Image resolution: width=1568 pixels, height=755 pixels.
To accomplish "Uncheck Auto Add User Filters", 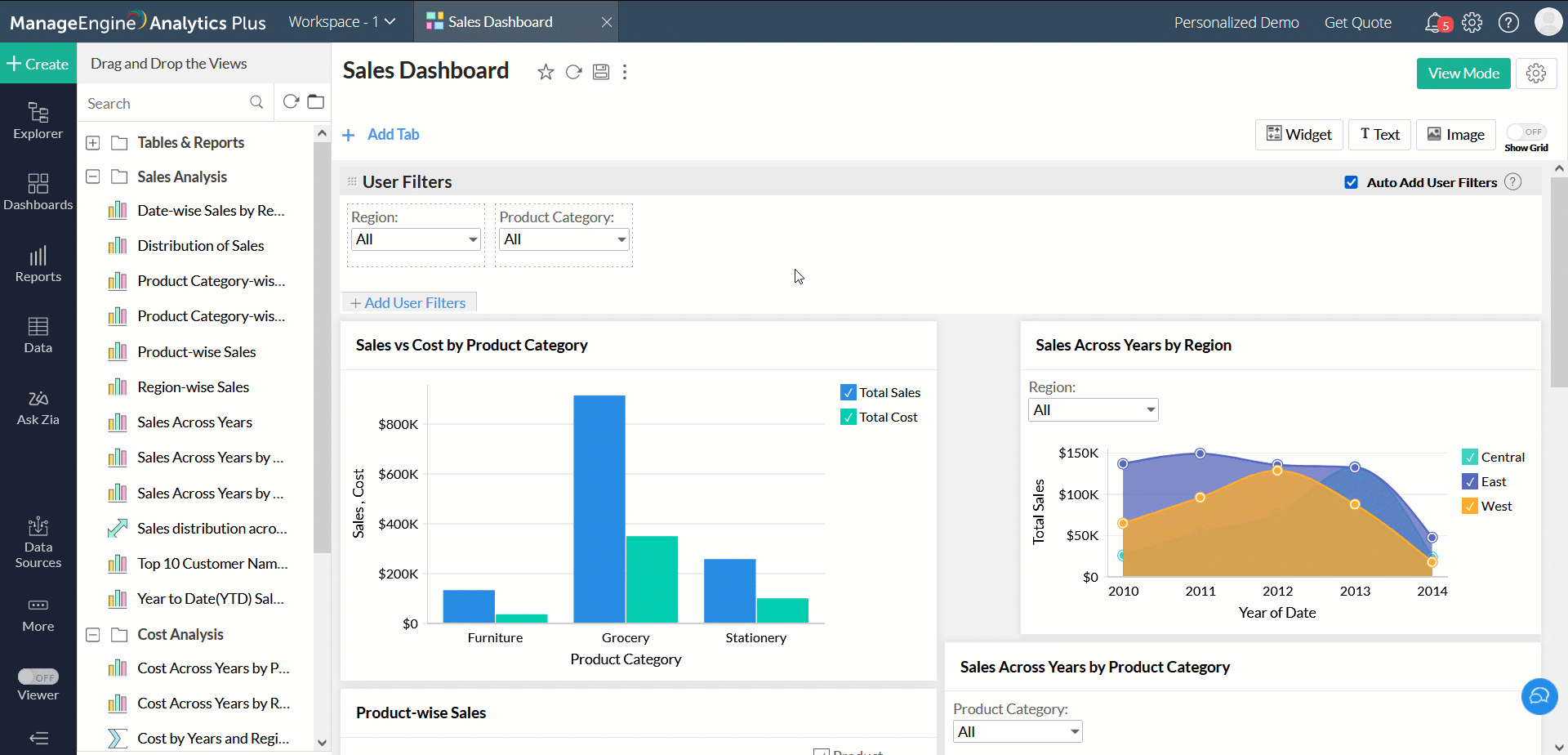I will [x=1352, y=182].
